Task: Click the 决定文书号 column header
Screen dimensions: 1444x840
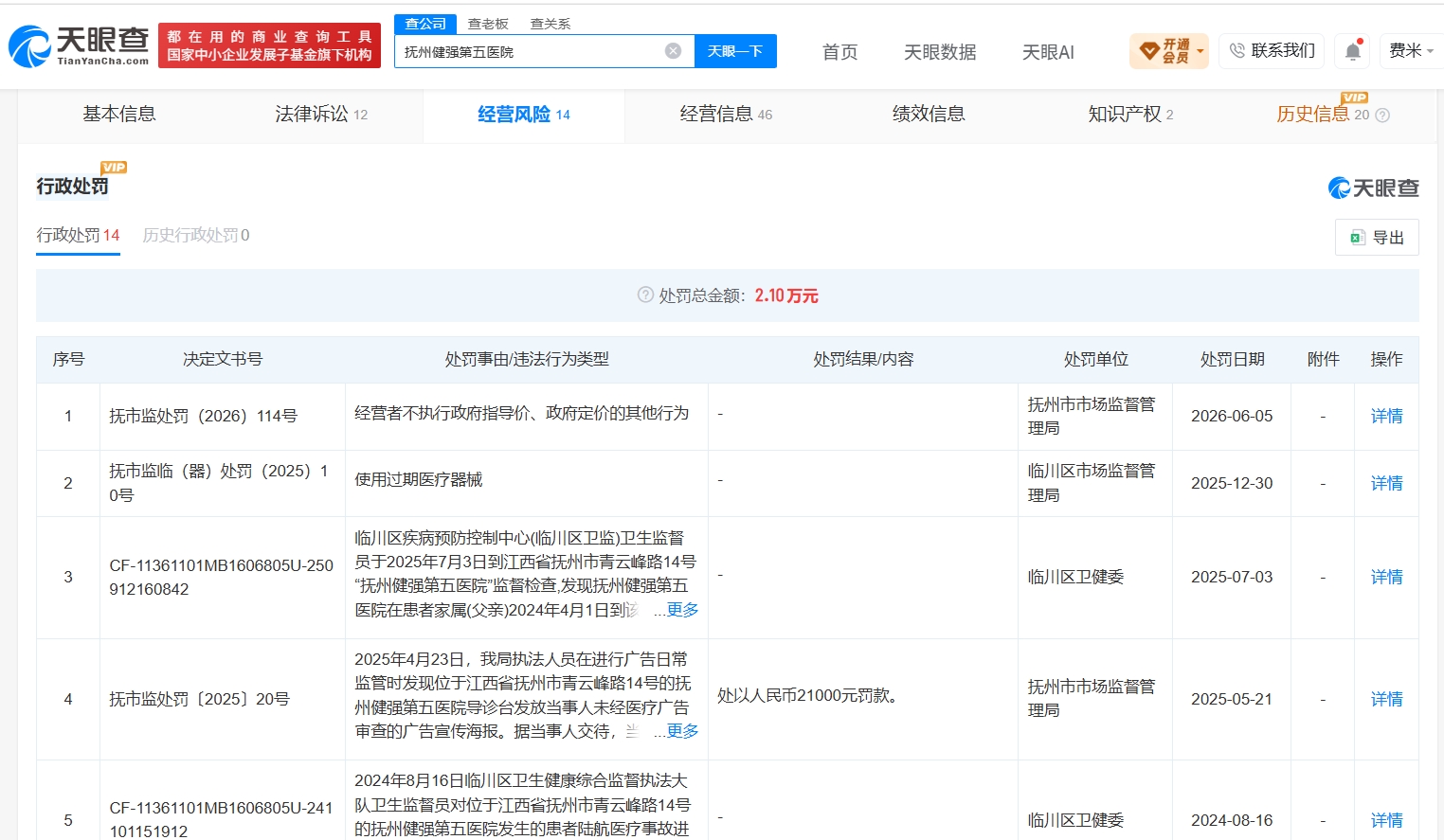Action: (223, 360)
